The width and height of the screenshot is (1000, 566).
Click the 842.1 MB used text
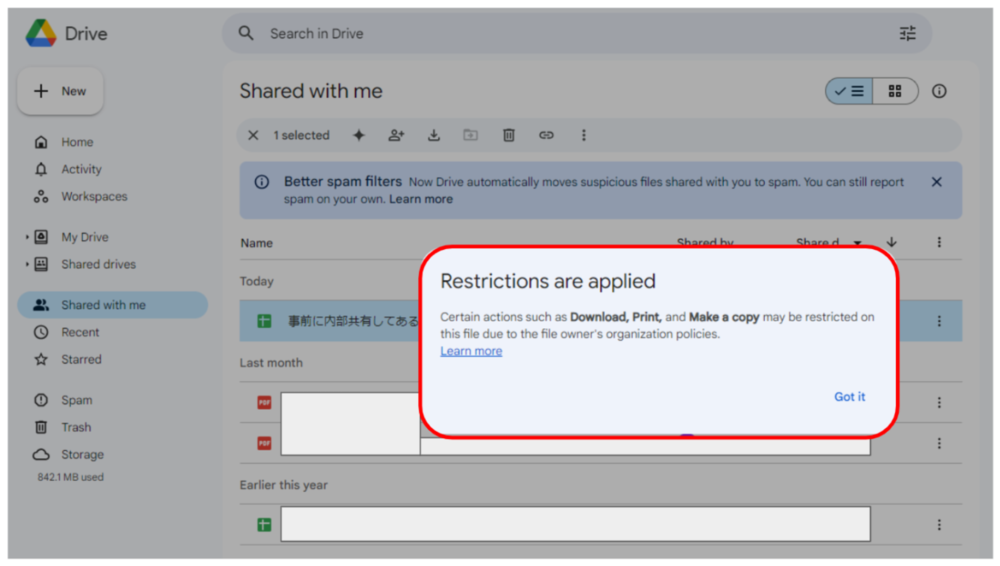(70, 477)
